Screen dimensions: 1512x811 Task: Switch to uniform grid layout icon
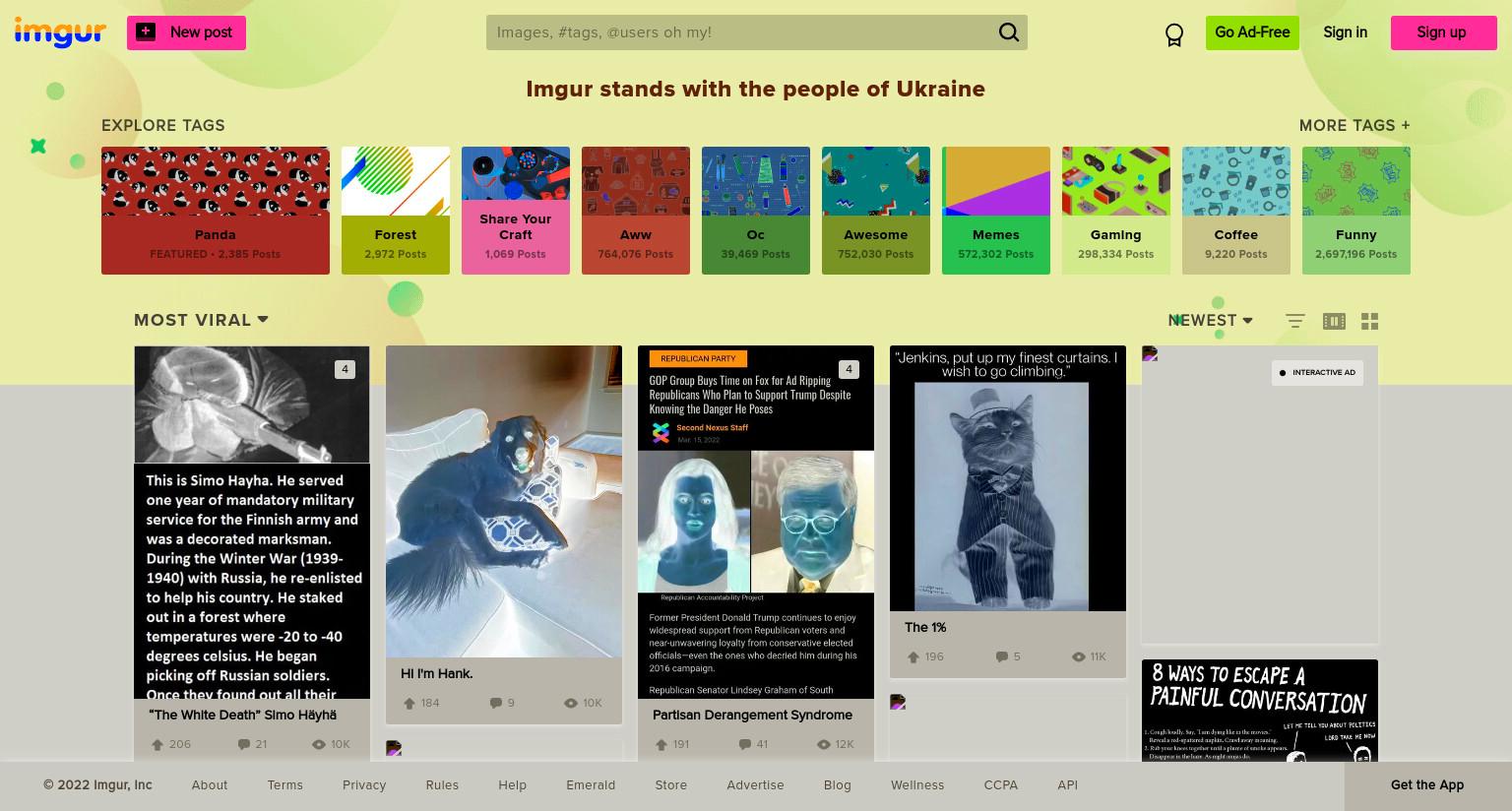click(1369, 321)
